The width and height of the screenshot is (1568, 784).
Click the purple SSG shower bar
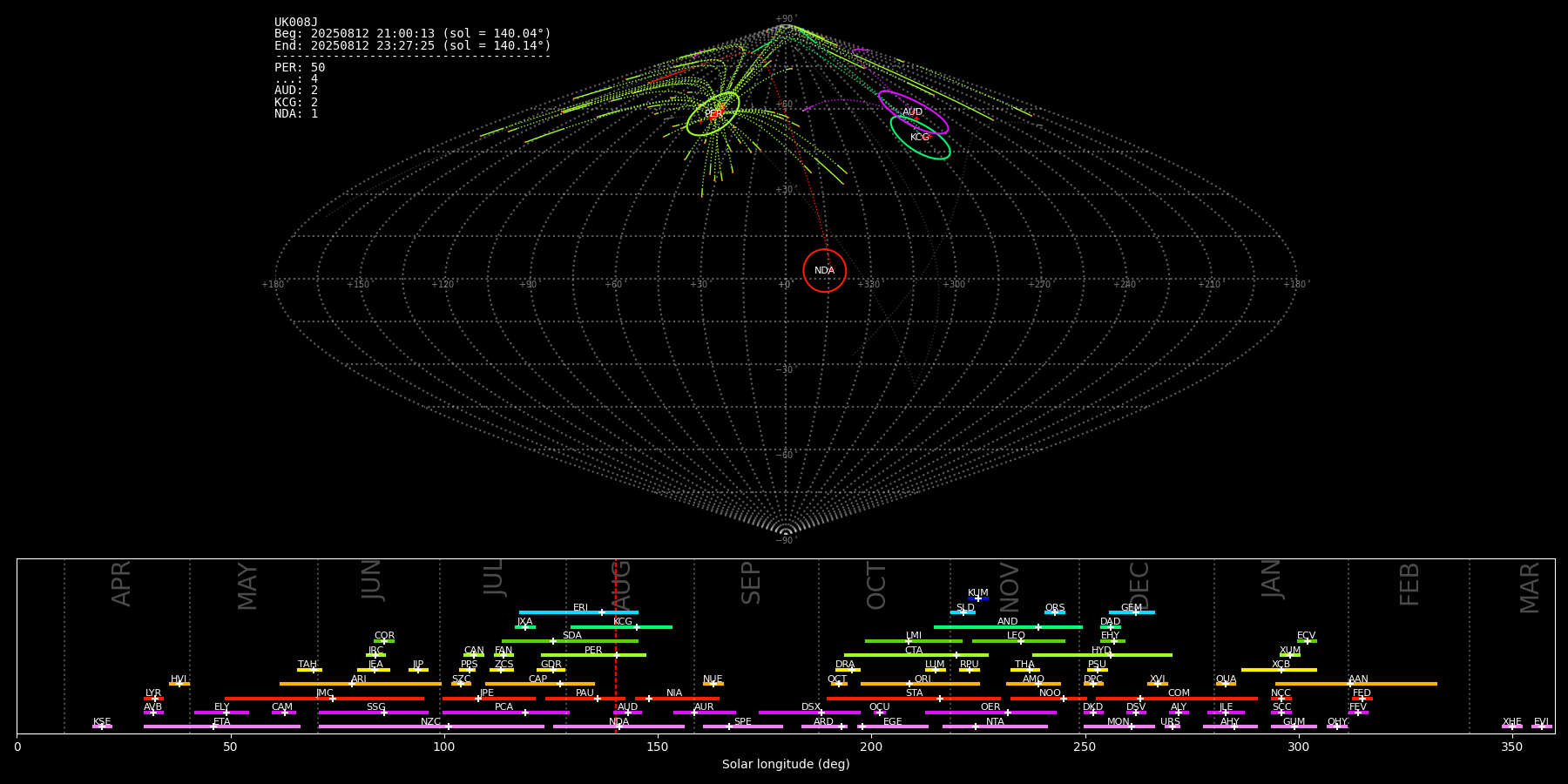(373, 713)
